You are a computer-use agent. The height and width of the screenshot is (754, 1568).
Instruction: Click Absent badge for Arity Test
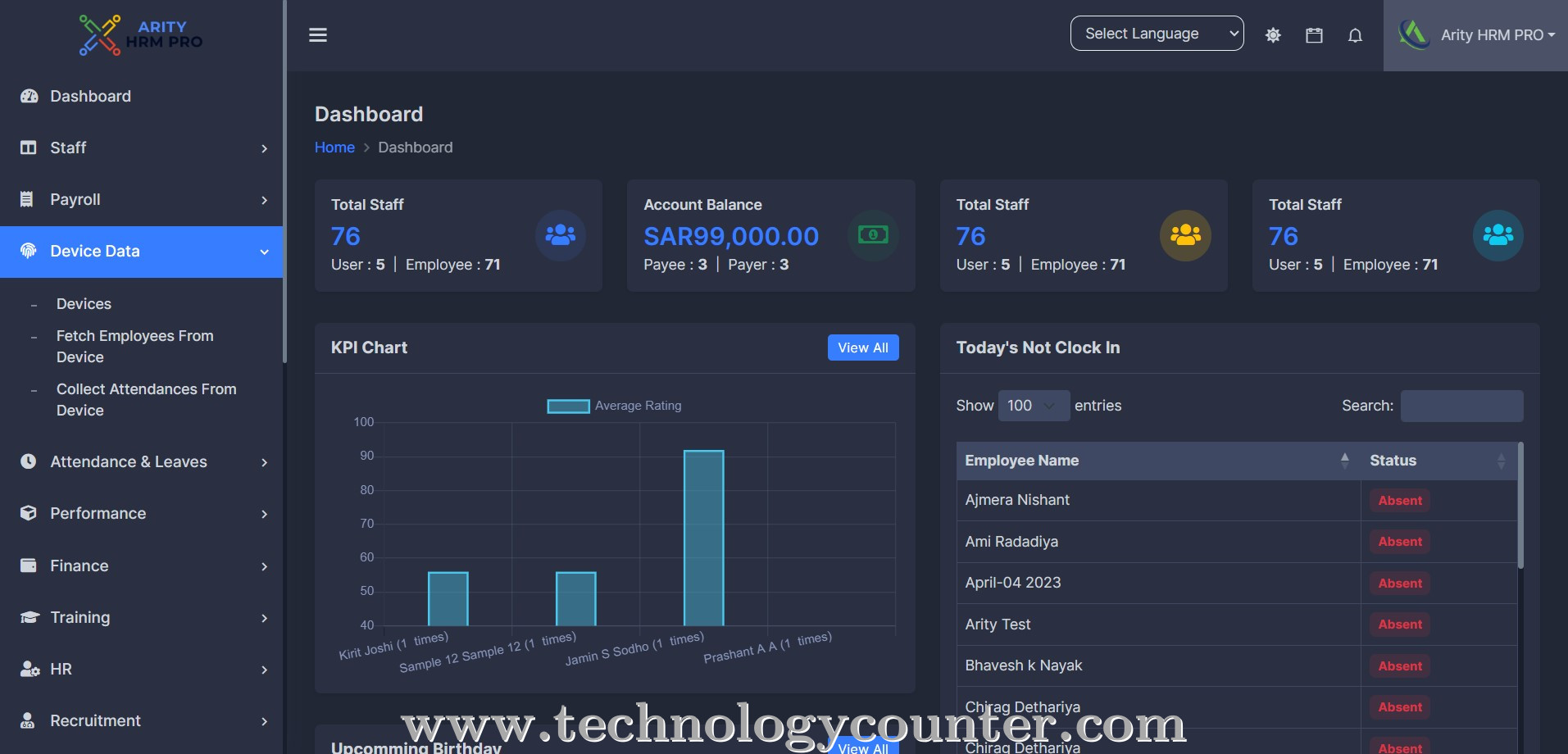coord(1400,625)
